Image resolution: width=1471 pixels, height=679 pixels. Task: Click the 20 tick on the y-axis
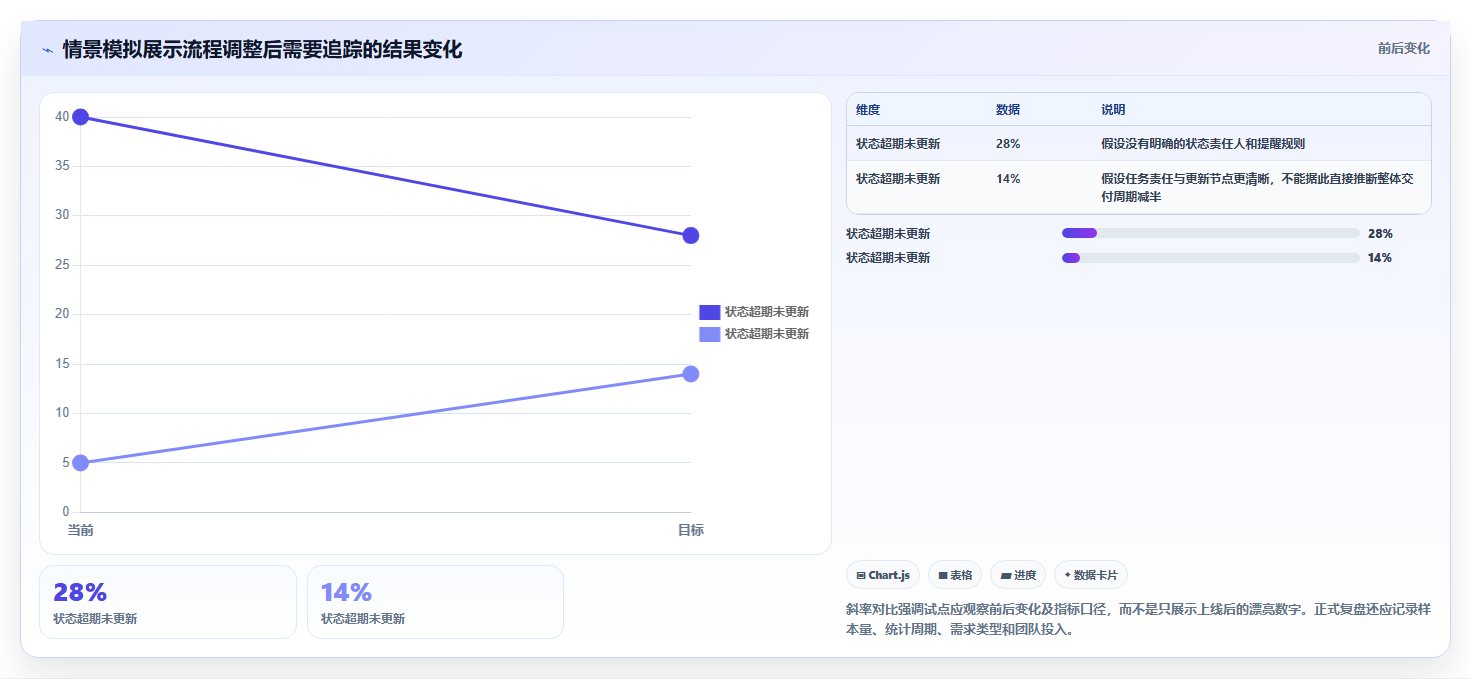point(62,314)
